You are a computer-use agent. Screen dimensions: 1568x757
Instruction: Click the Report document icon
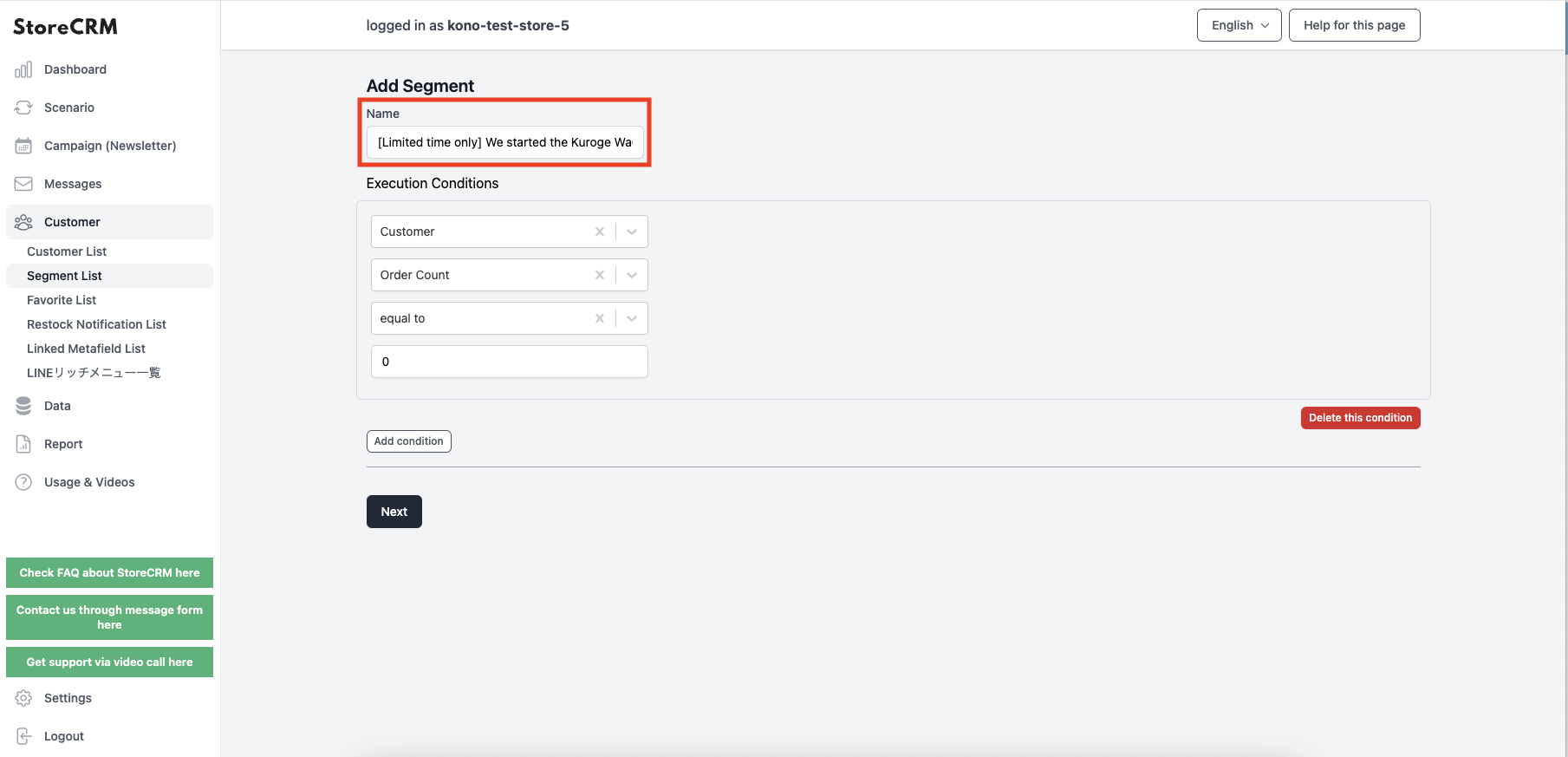[23, 444]
